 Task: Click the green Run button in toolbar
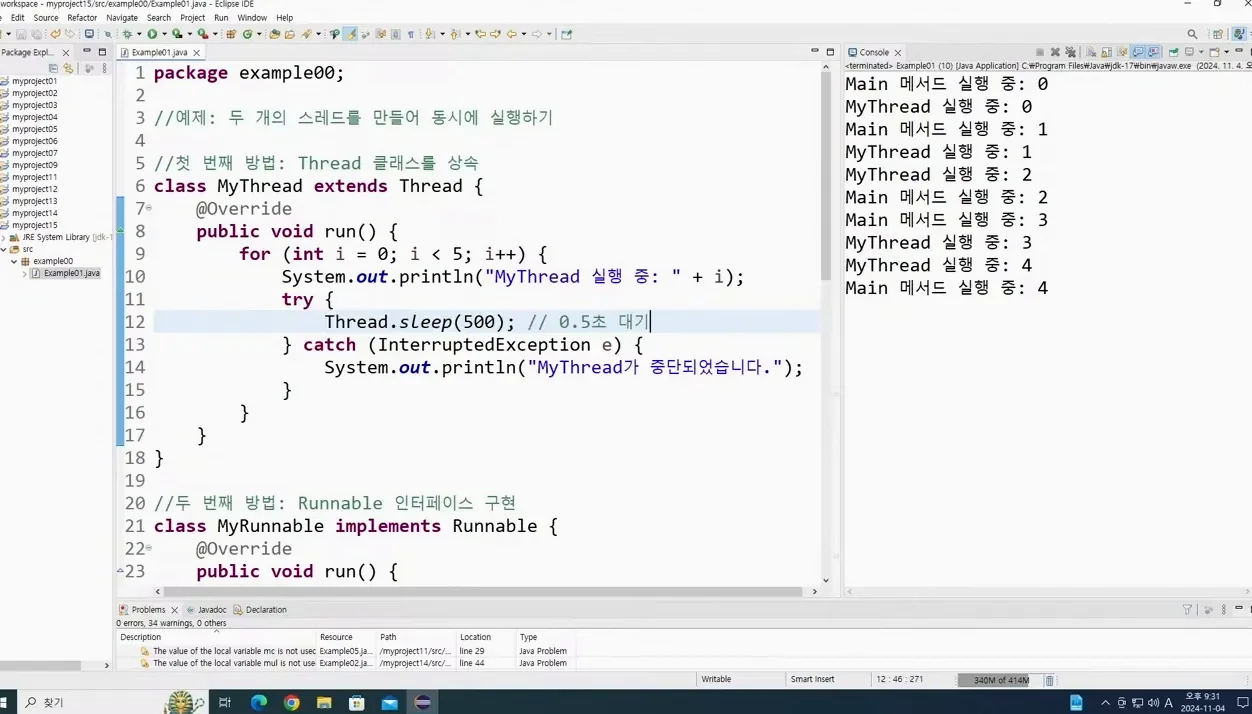[x=152, y=34]
